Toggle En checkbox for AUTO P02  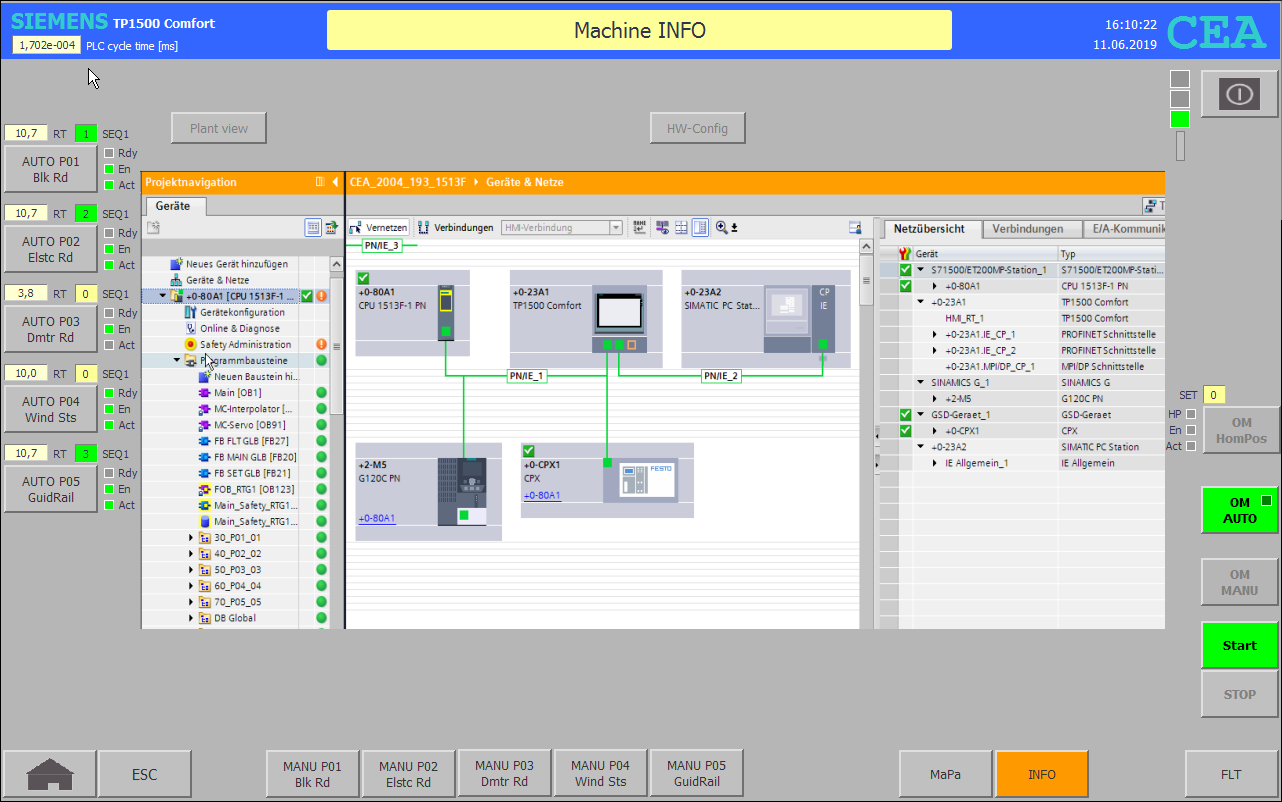[109, 249]
